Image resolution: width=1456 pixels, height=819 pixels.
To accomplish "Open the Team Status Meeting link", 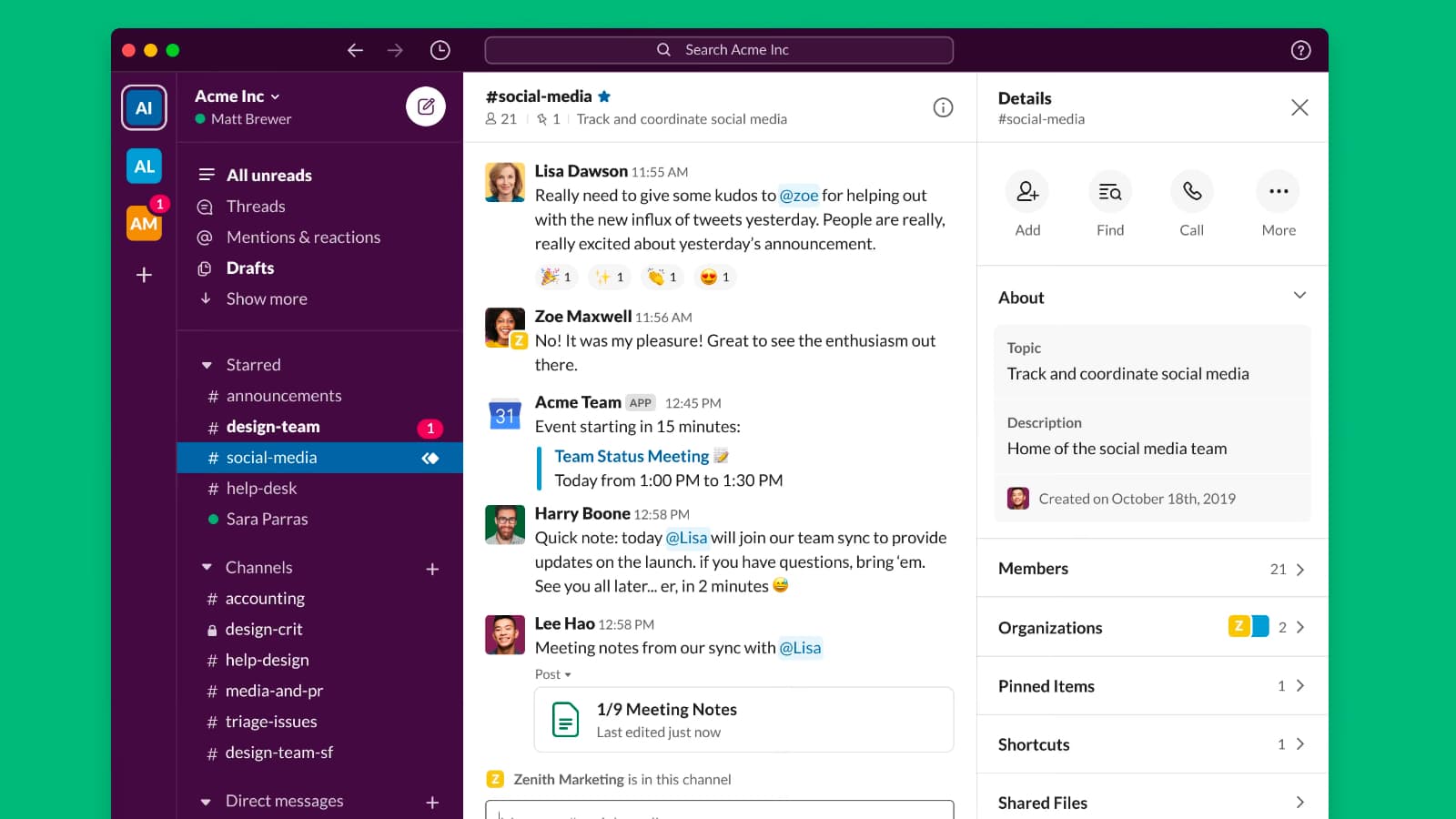I will (632, 457).
